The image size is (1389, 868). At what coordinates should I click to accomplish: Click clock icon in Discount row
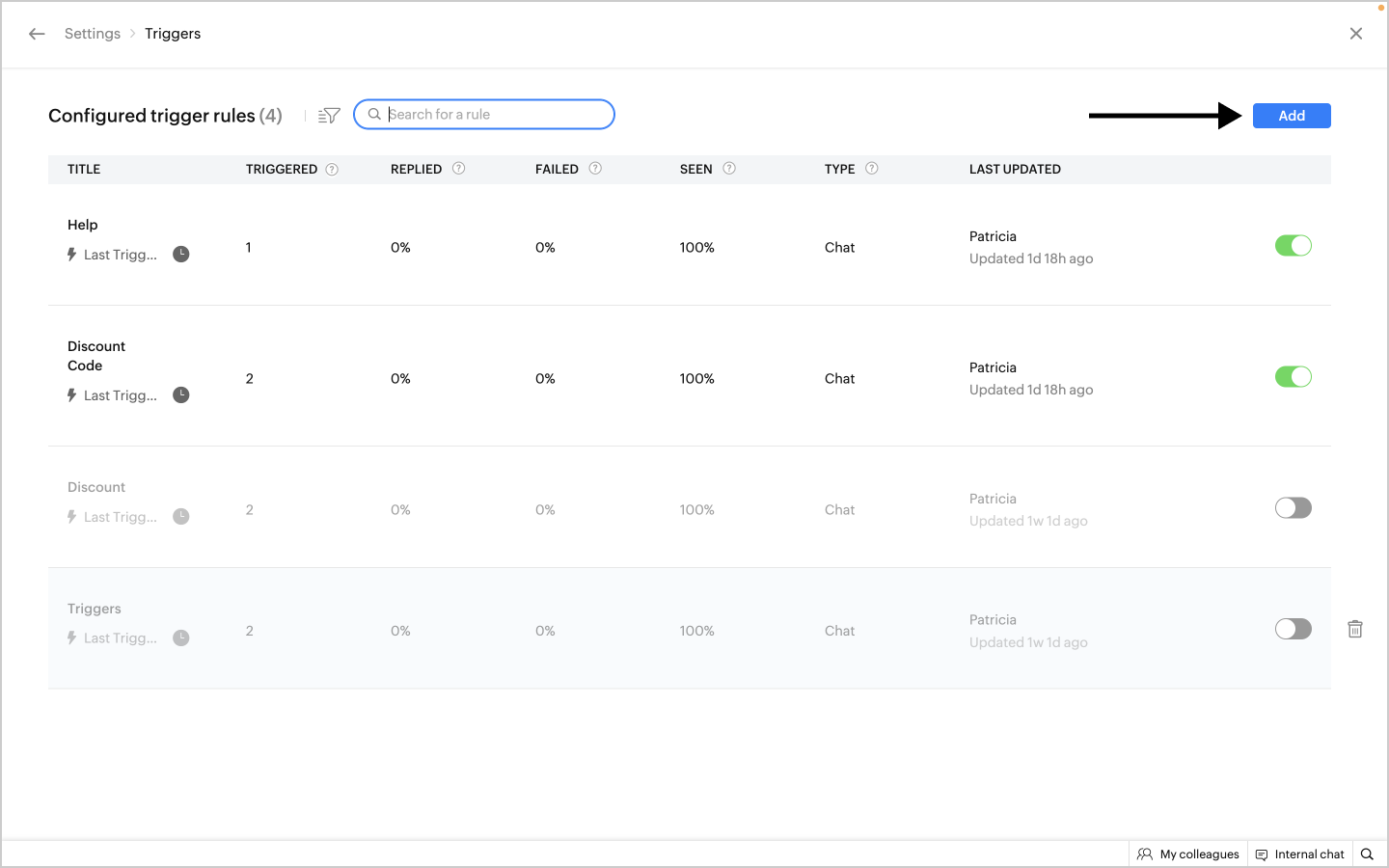pyautogui.click(x=181, y=517)
